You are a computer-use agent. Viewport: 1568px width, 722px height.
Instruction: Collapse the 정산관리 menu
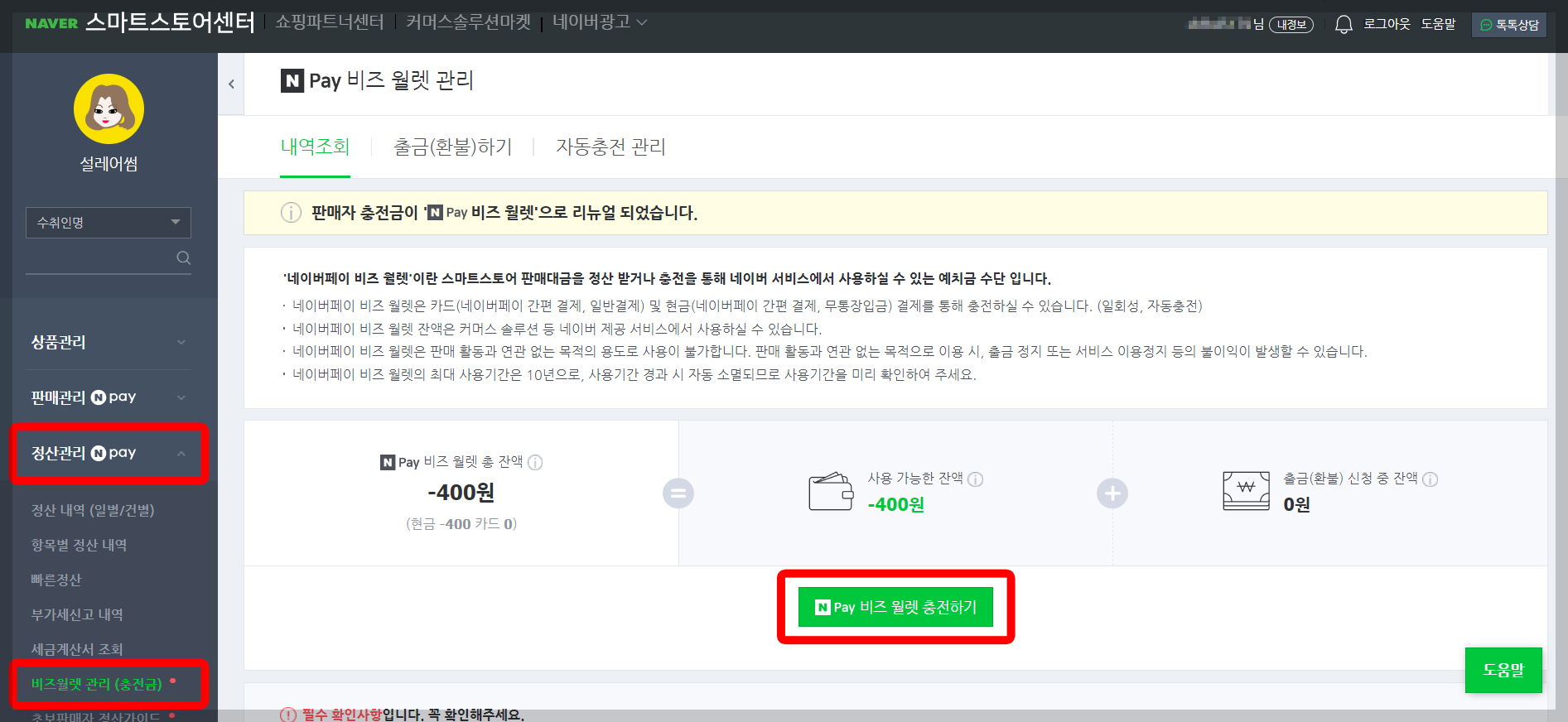[x=109, y=453]
